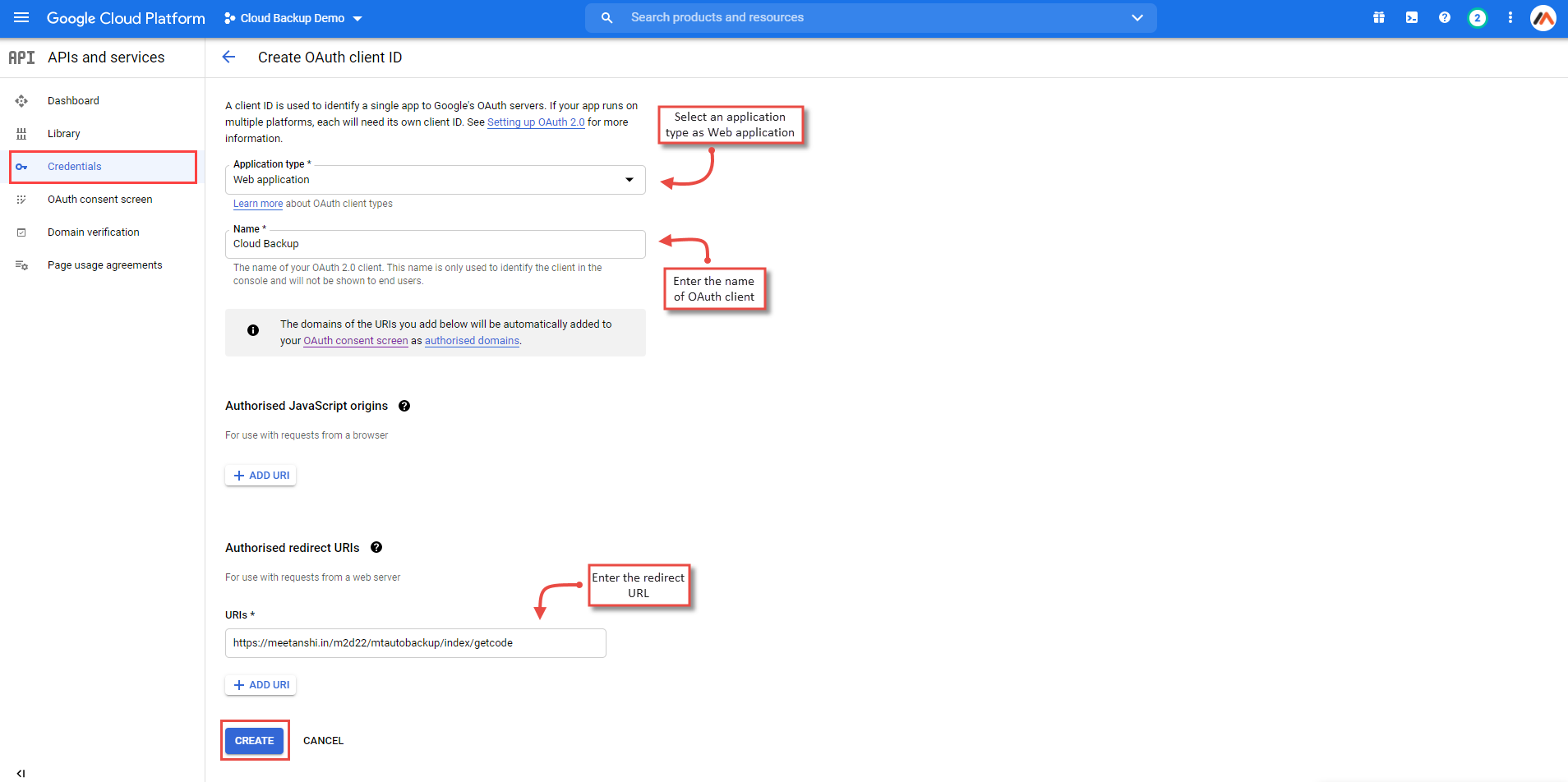1568x782 pixels.
Task: Open Page usage agreements sidebar item
Action: pyautogui.click(x=105, y=264)
